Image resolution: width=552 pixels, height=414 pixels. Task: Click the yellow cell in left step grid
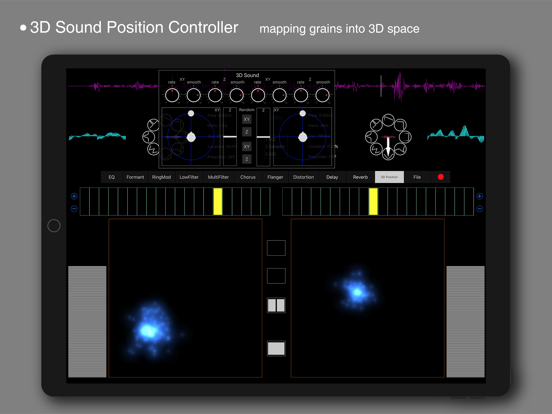pos(218,201)
